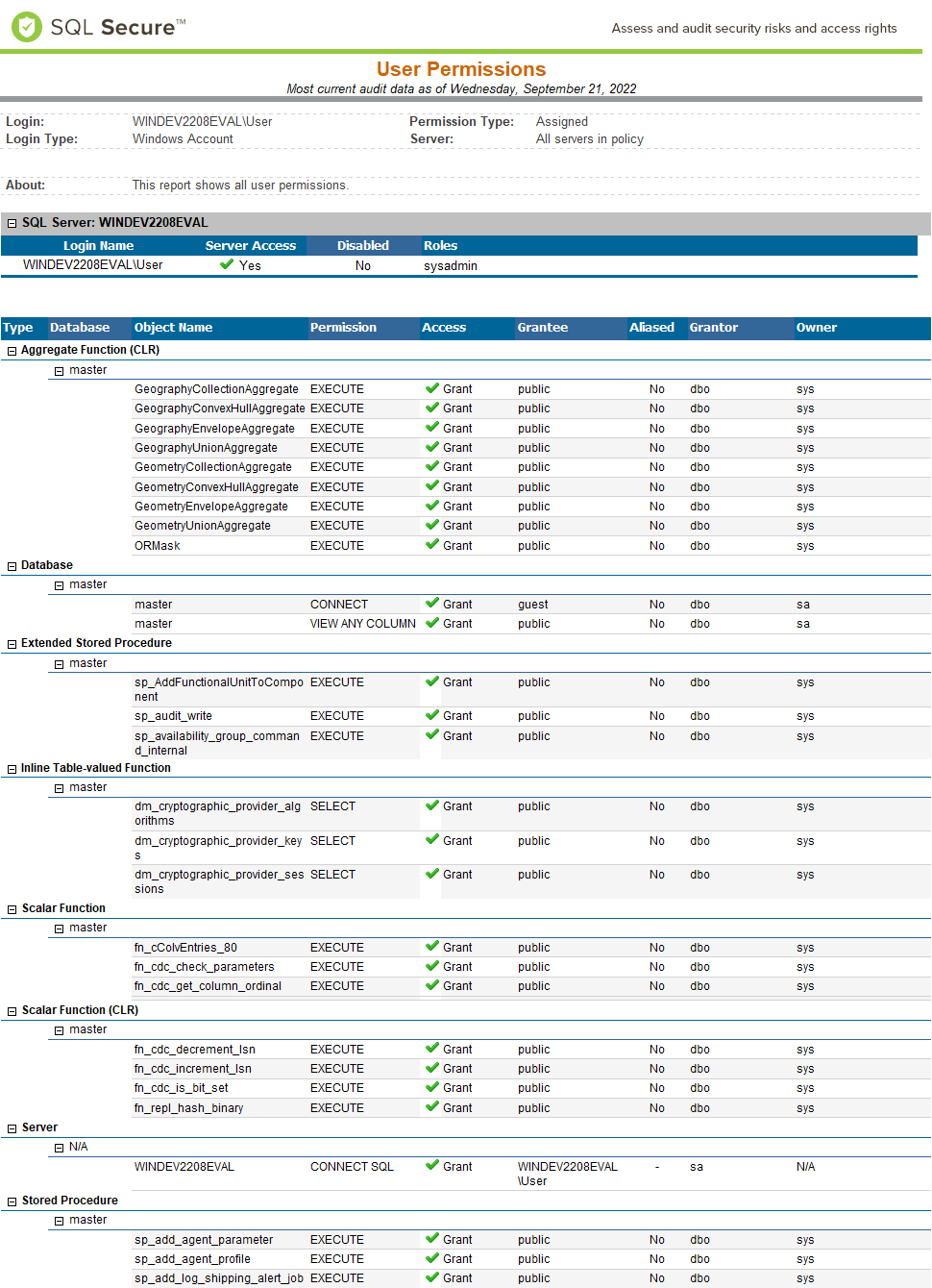The image size is (932, 1288).
Task: Click the Grantee column header
Action: point(542,328)
